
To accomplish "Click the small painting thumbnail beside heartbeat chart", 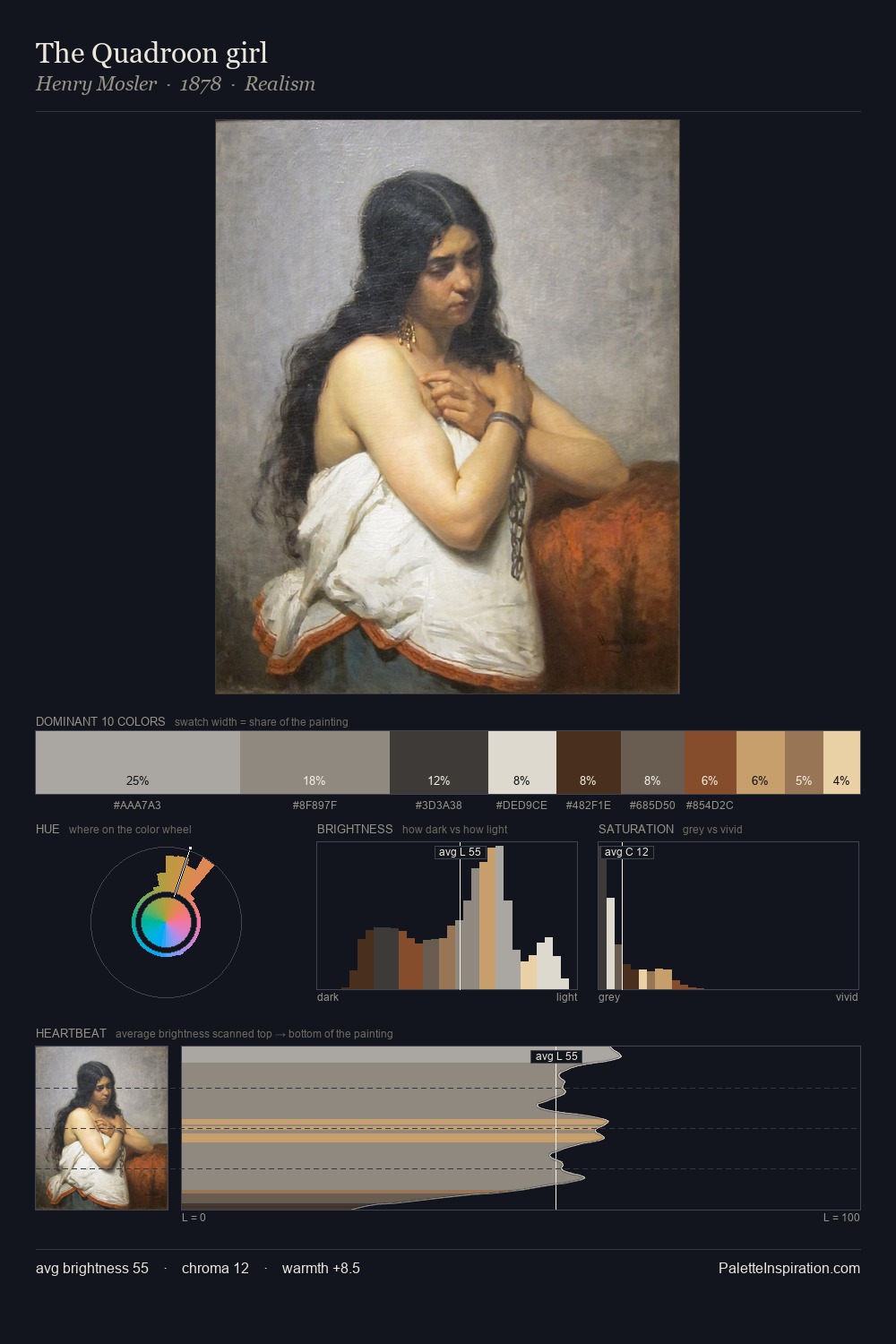I will [101, 1128].
